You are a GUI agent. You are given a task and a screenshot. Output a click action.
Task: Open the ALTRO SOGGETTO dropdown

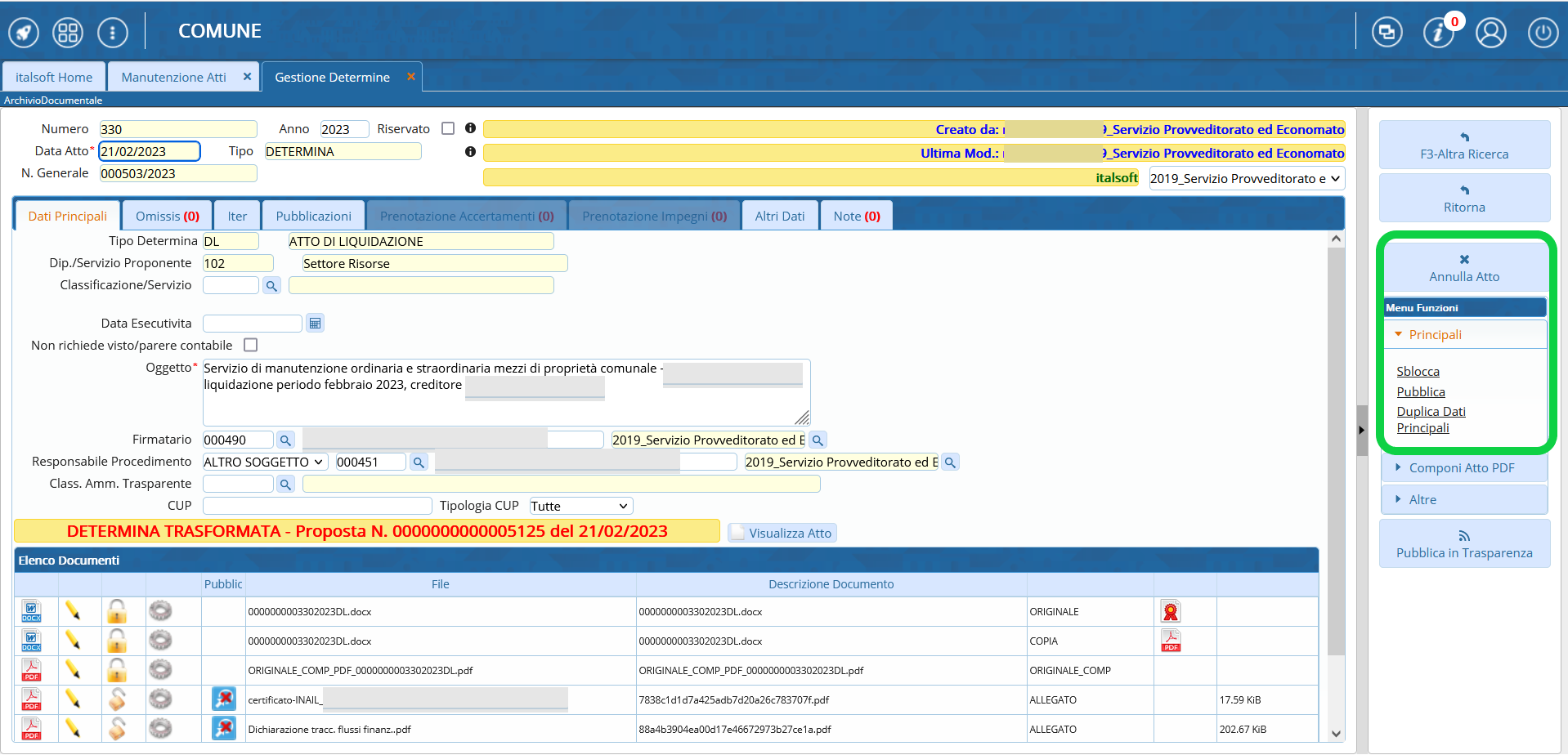pyautogui.click(x=263, y=462)
